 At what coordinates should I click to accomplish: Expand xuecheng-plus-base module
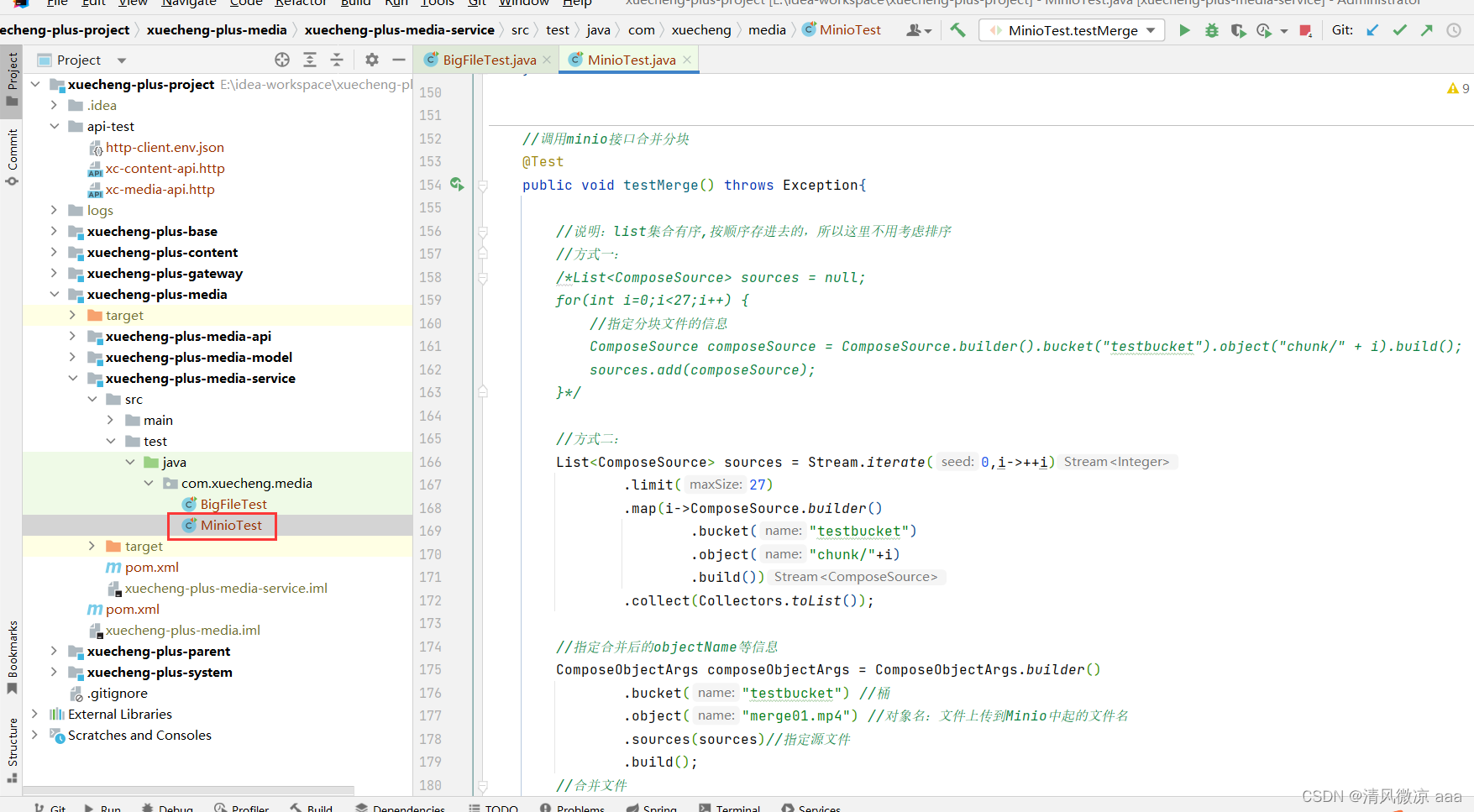click(54, 231)
